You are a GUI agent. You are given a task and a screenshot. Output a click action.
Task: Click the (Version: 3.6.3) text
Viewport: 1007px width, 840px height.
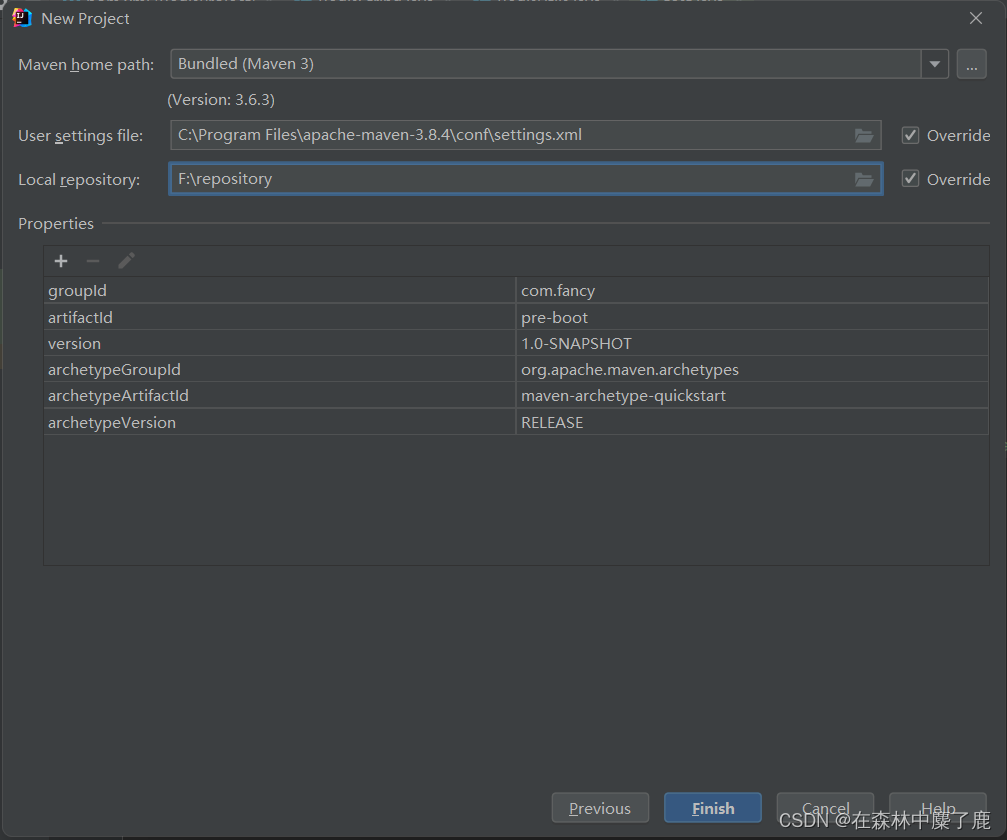pos(221,100)
